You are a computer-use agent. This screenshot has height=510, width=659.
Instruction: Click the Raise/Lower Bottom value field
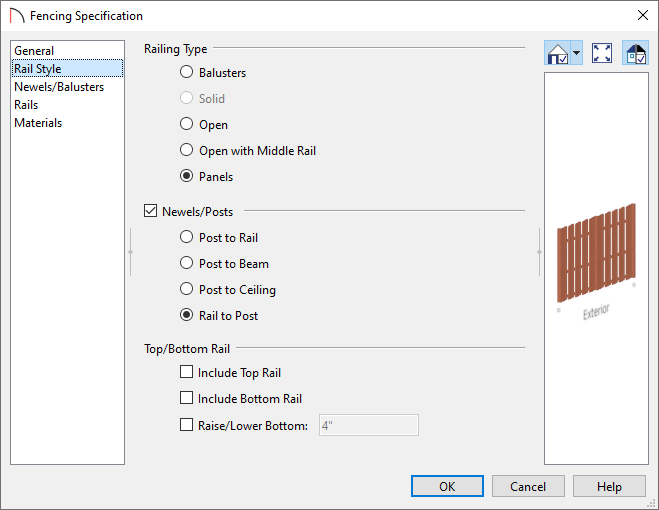[x=369, y=425]
